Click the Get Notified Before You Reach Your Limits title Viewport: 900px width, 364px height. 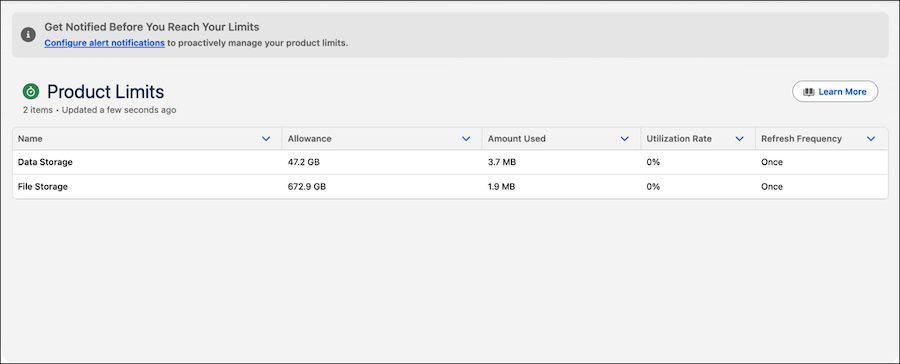(152, 27)
